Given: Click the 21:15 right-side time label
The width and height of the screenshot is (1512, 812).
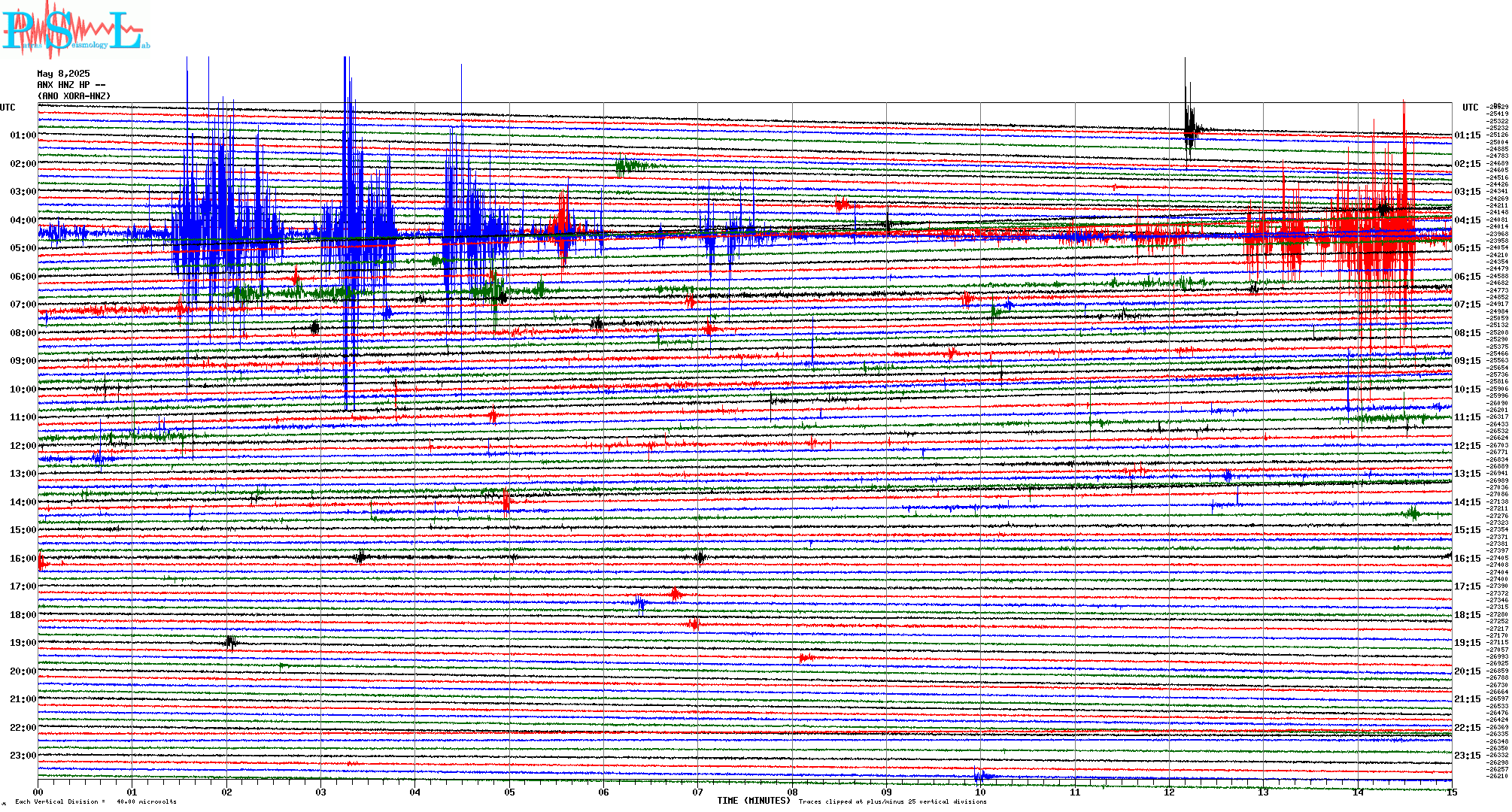Looking at the screenshot, I should (1467, 699).
